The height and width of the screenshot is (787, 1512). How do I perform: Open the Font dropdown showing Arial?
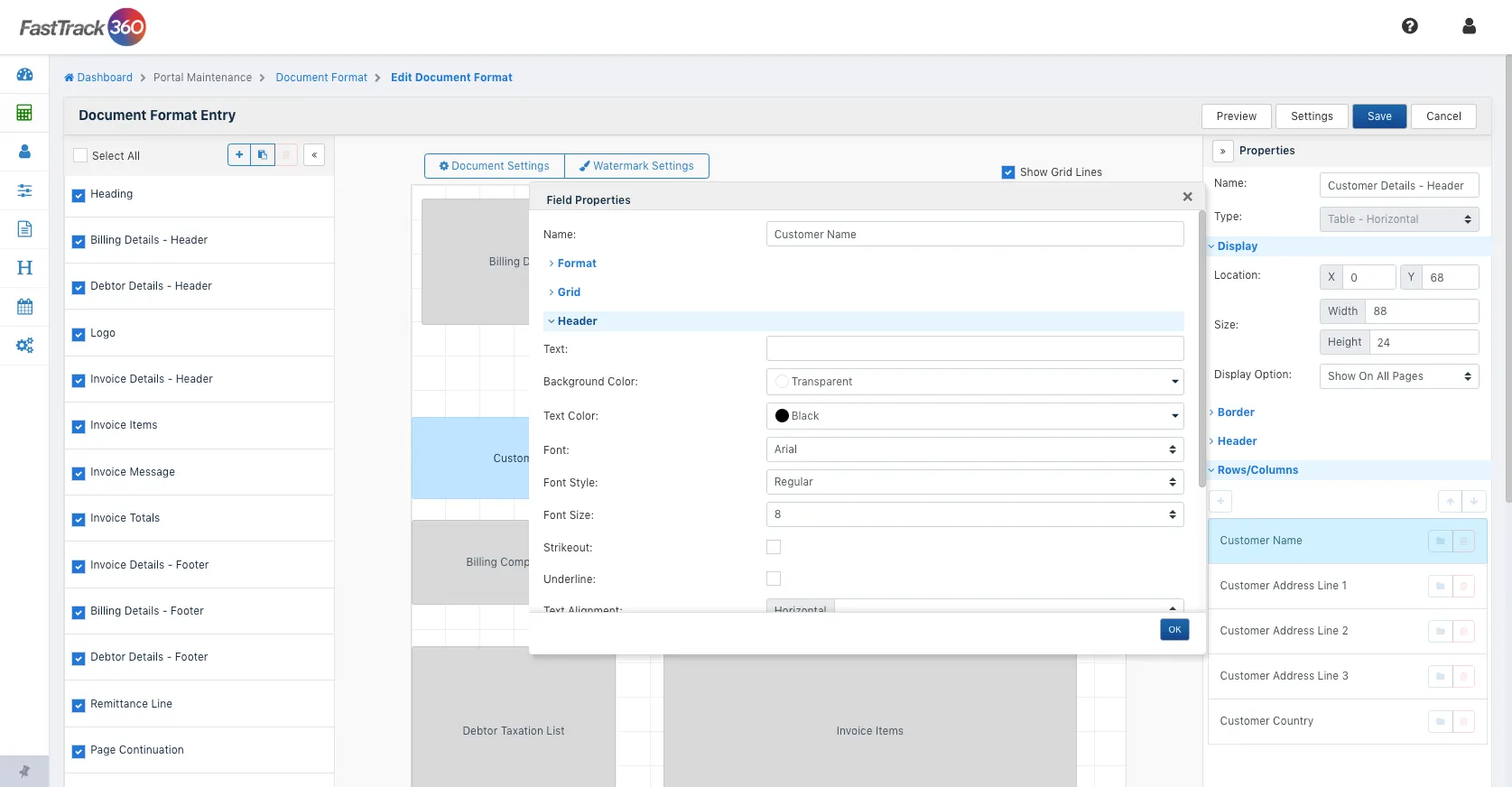coord(975,449)
